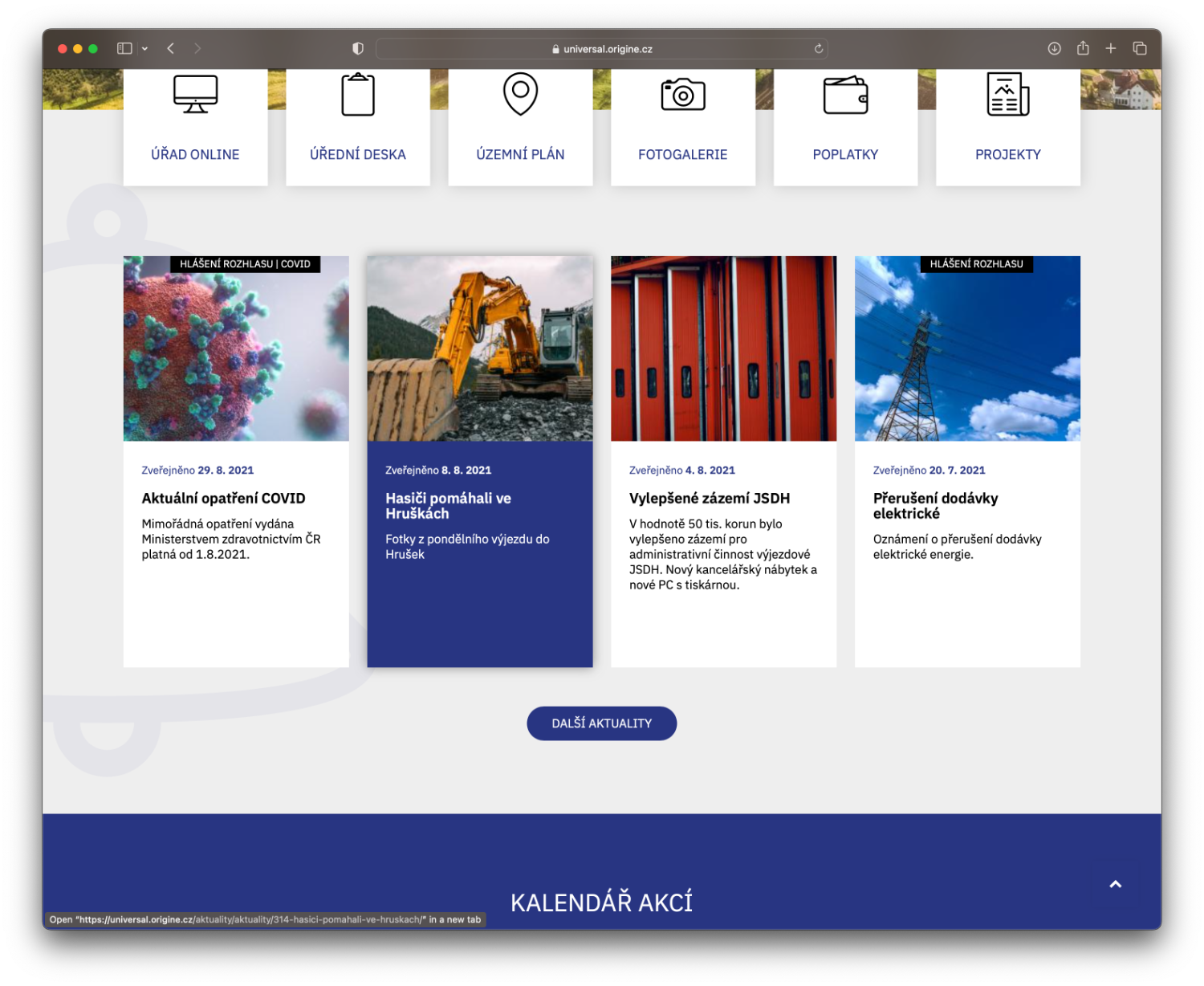Toggle the Safari sidebar
1204x986 pixels.
pos(124,49)
